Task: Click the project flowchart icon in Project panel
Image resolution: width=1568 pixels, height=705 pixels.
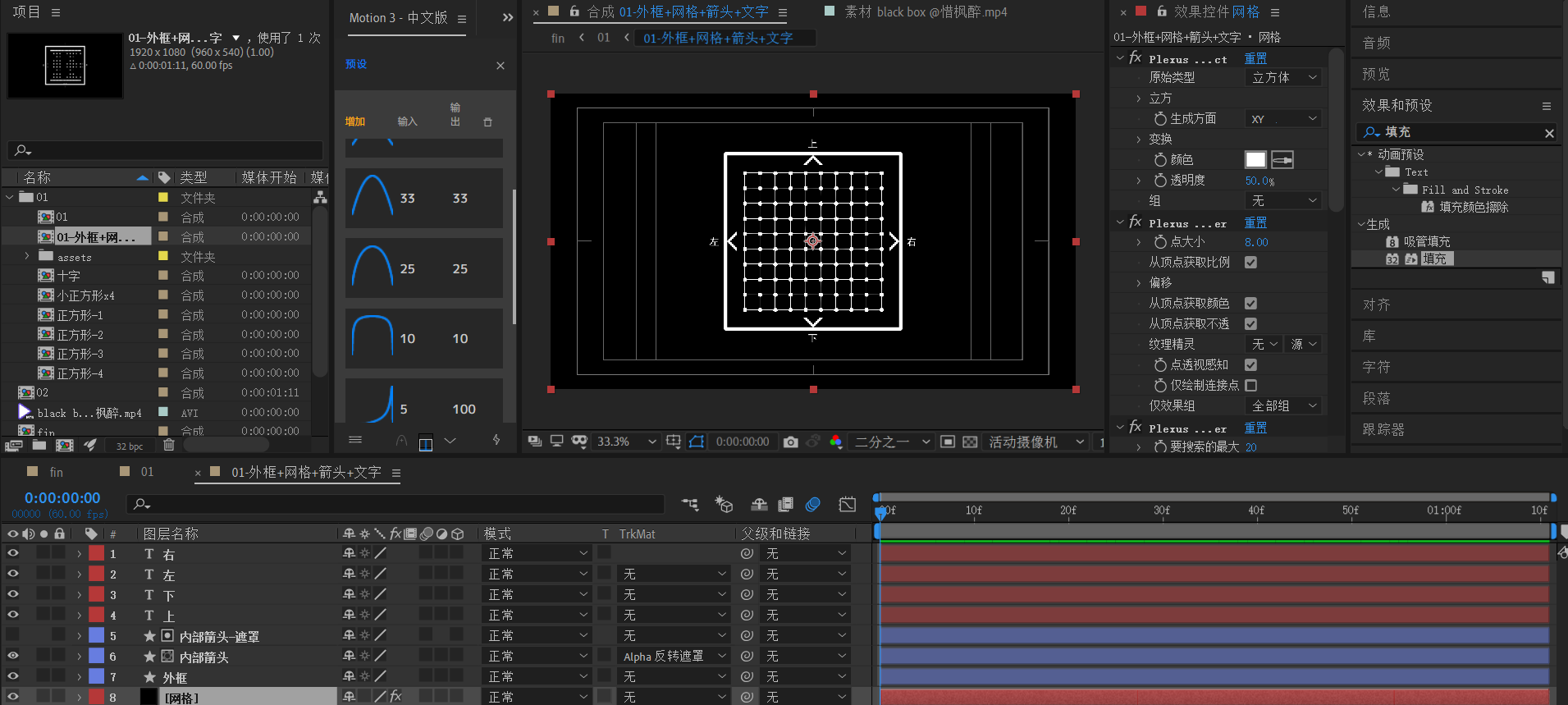Action: [320, 197]
